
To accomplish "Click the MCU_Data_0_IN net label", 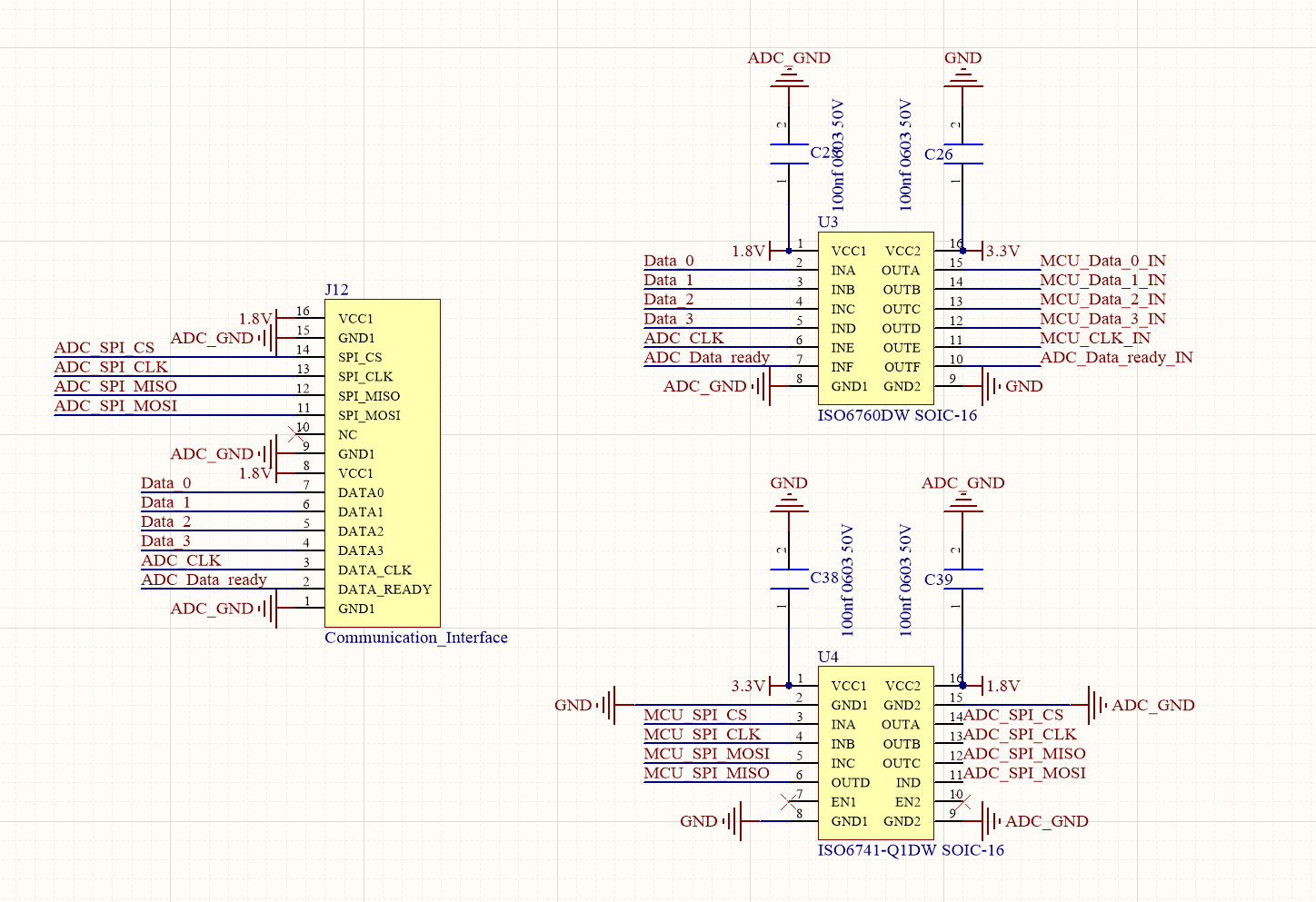I will (x=1102, y=261).
